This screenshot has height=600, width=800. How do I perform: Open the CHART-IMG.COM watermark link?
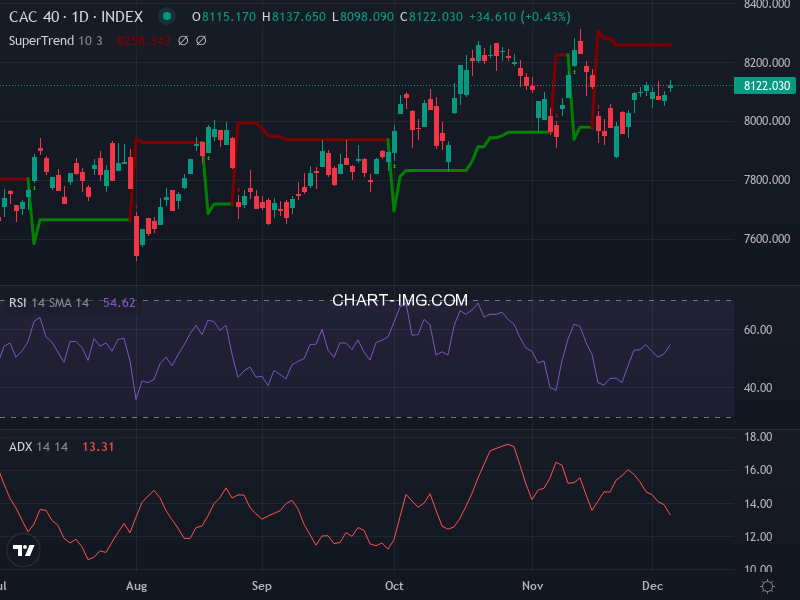pos(399,300)
